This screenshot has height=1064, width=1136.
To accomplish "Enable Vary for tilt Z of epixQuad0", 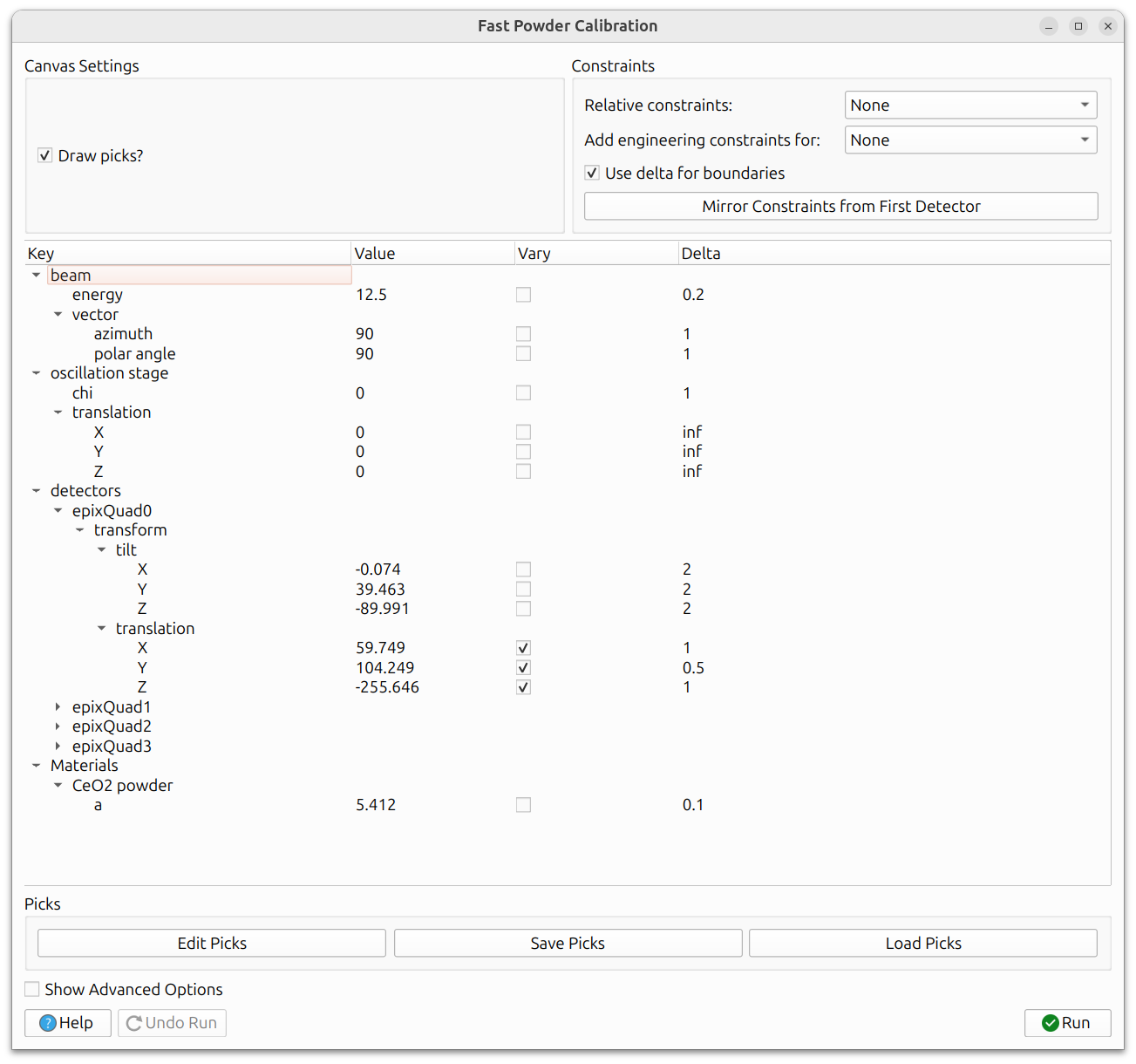I will 523,609.
